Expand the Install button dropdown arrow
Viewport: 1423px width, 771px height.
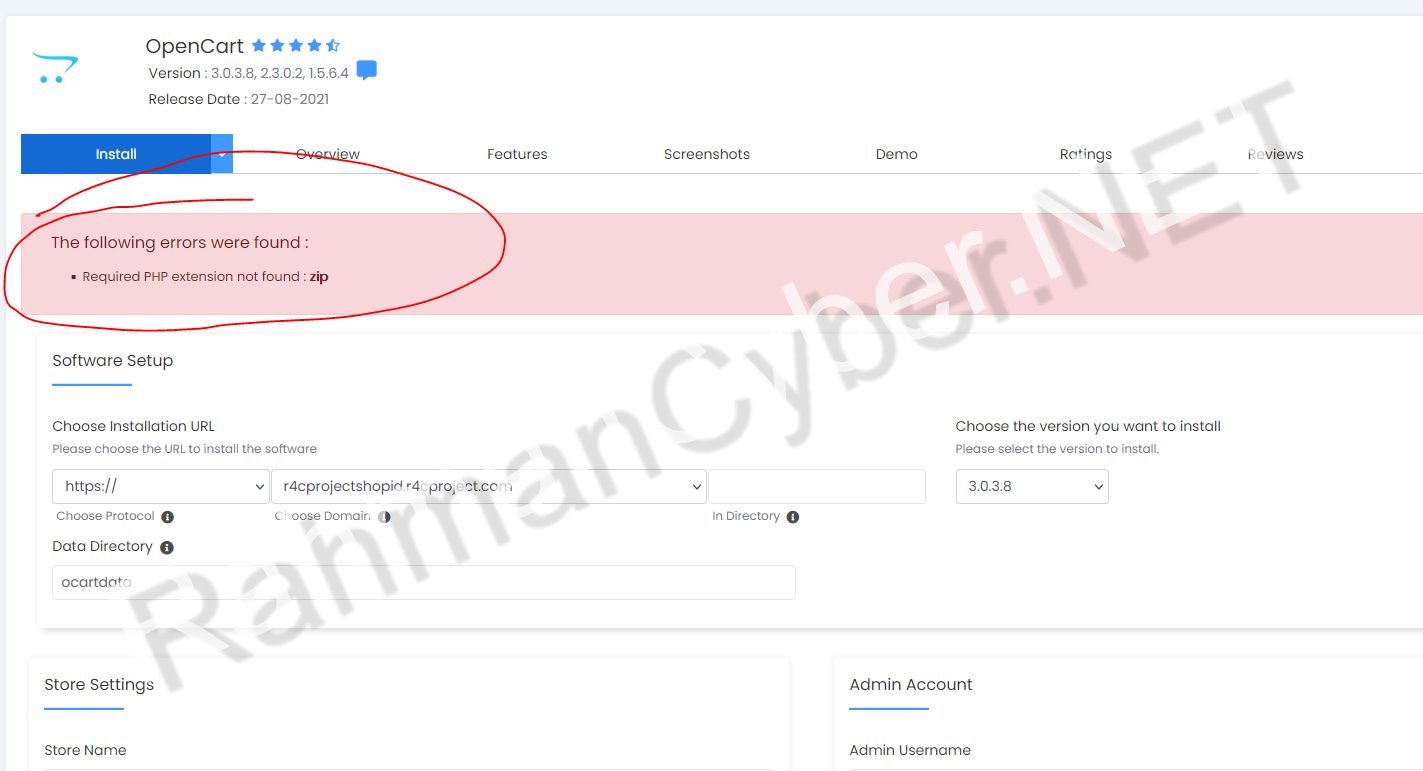pyautogui.click(x=222, y=154)
